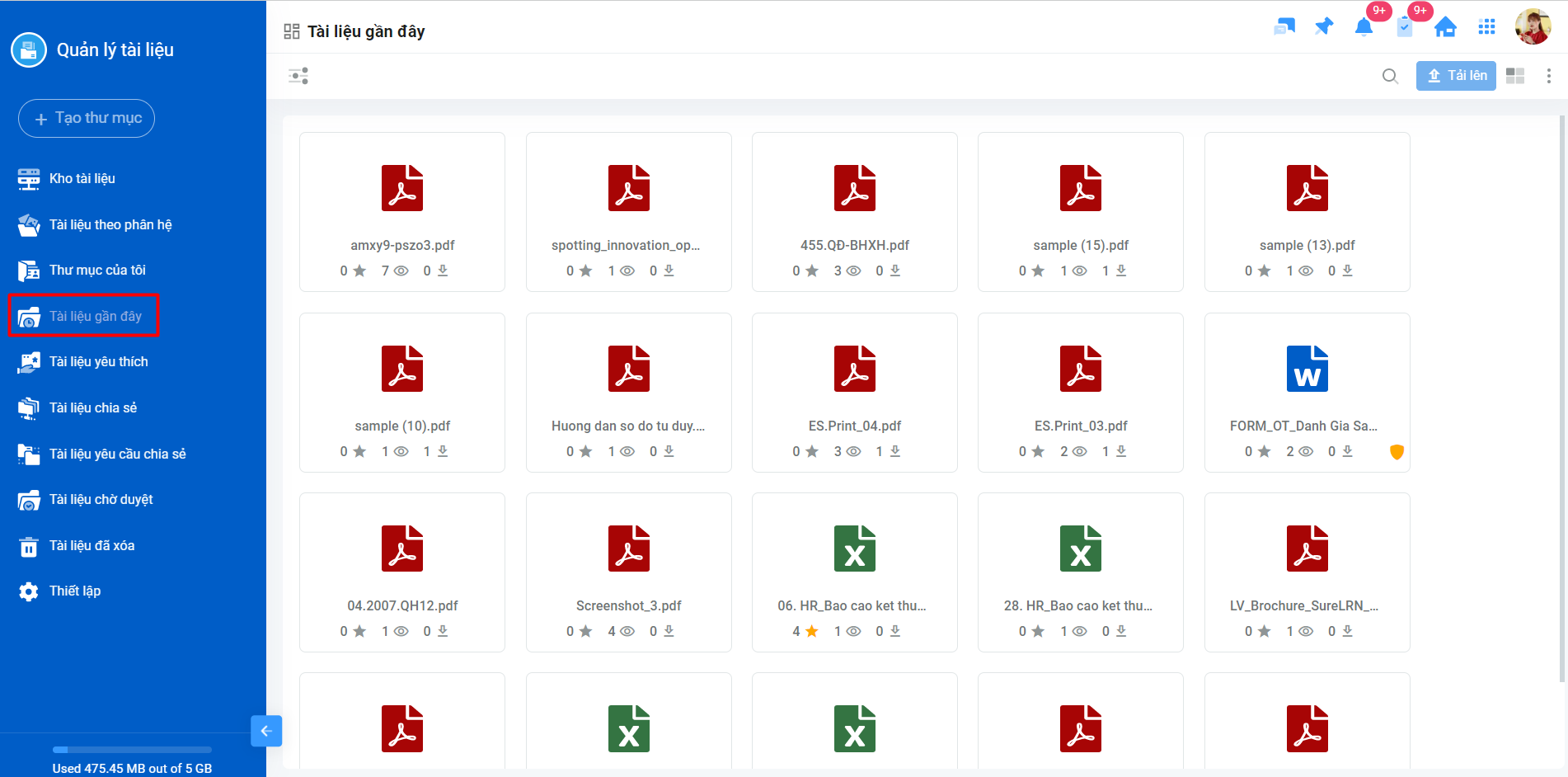This screenshot has width=1568, height=777.
Task: Click the pin icon in header
Action: pos(1324,26)
